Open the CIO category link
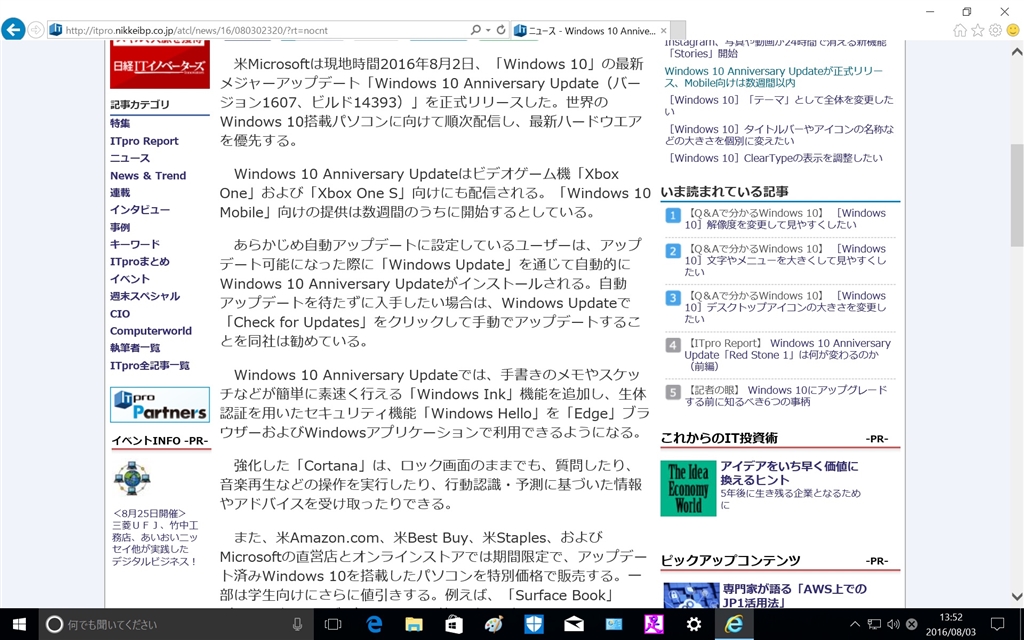The height and width of the screenshot is (640, 1024). [x=120, y=313]
